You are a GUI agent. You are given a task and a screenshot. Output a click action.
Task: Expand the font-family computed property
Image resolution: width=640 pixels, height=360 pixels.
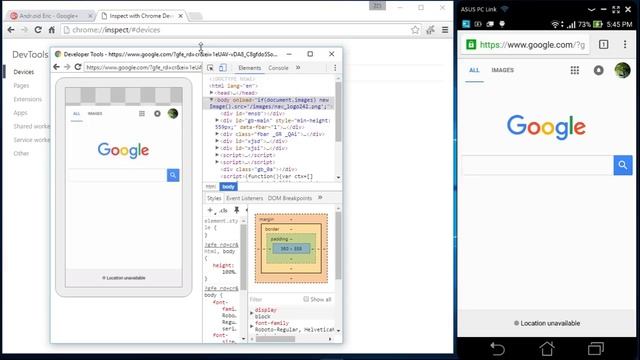[x=252, y=326]
